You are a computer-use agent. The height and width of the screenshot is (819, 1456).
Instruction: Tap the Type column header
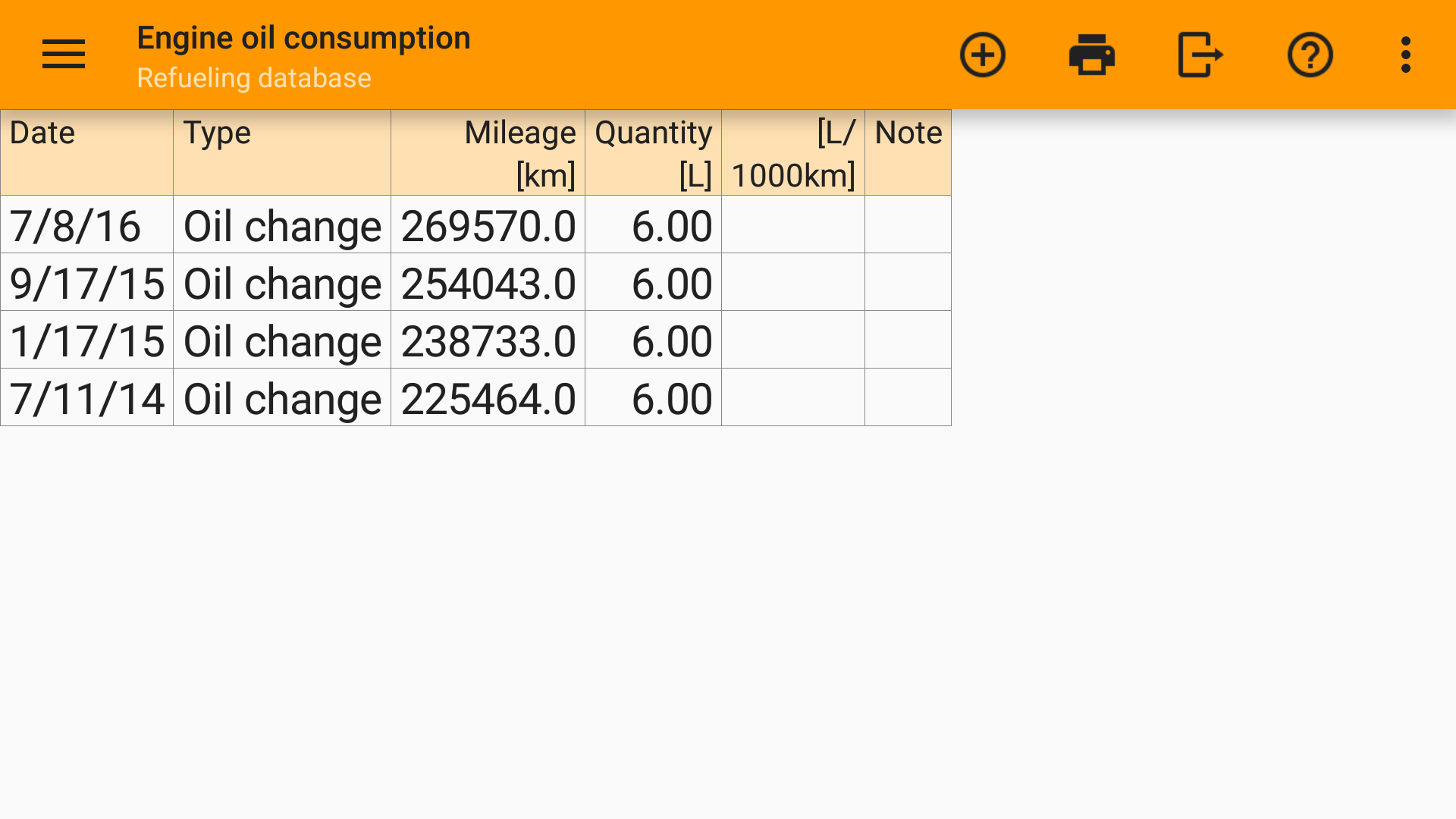click(281, 152)
